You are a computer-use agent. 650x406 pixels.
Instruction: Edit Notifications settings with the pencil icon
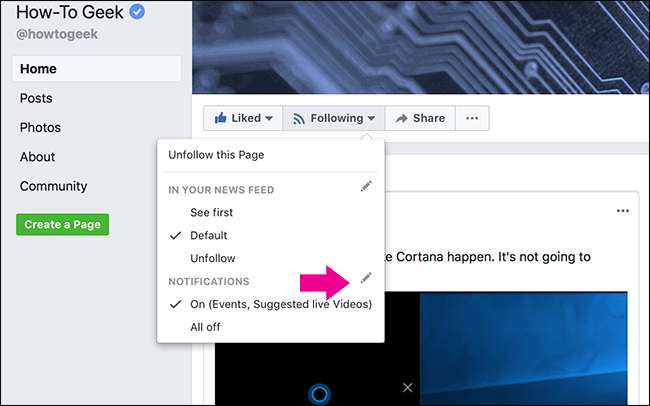366,278
